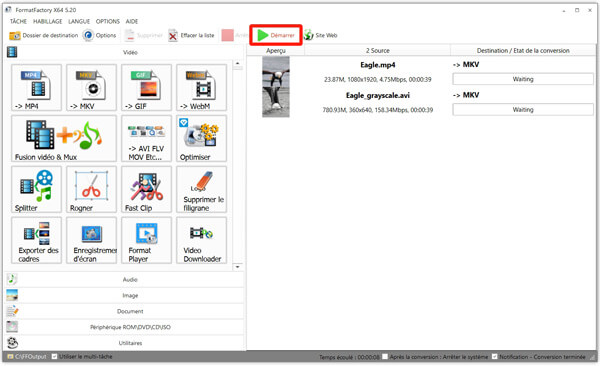
Task: Open the OPTIONS menu
Action: (x=108, y=21)
